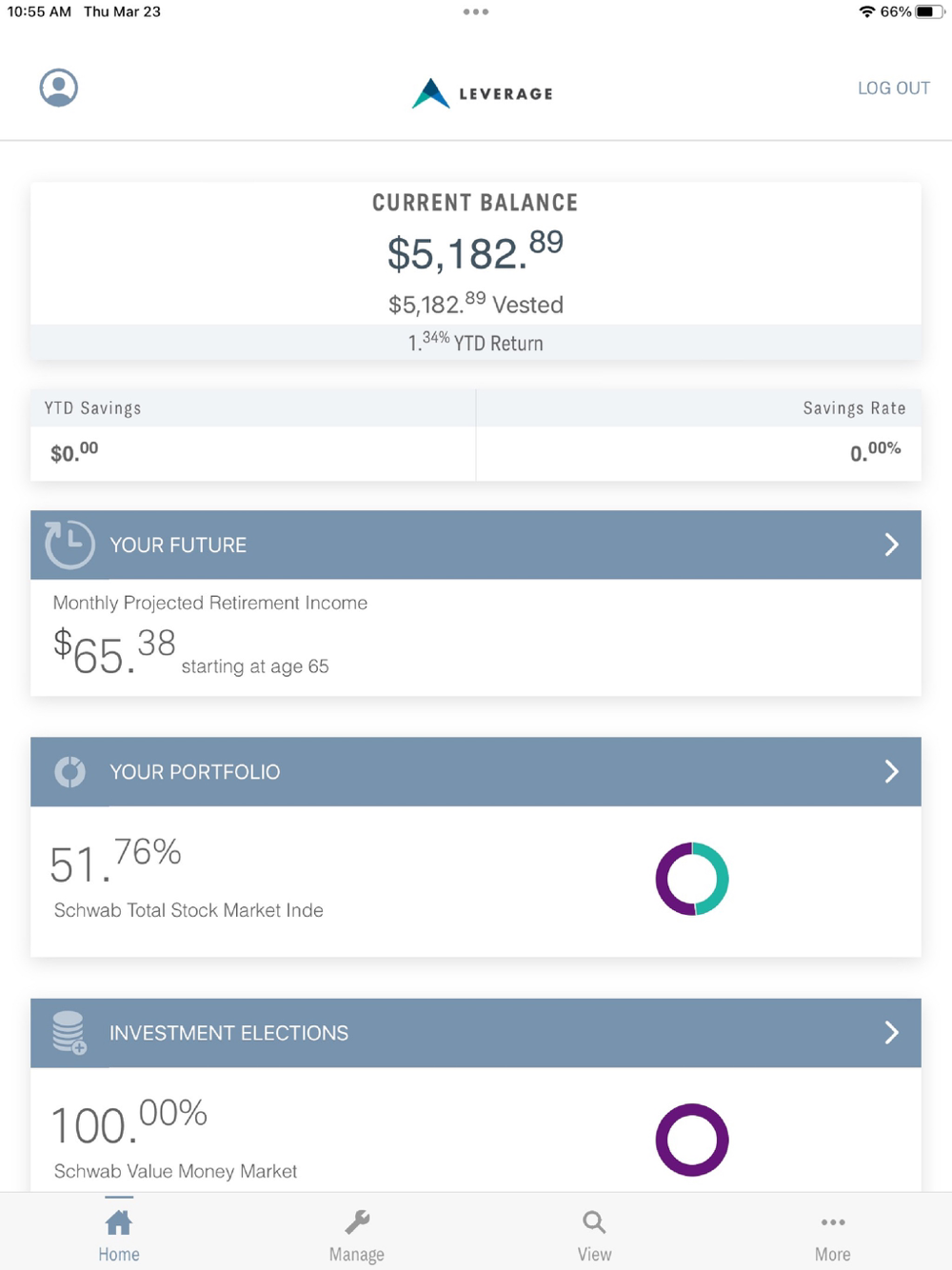
Task: Switch to the Manage tab label
Action: [357, 1254]
